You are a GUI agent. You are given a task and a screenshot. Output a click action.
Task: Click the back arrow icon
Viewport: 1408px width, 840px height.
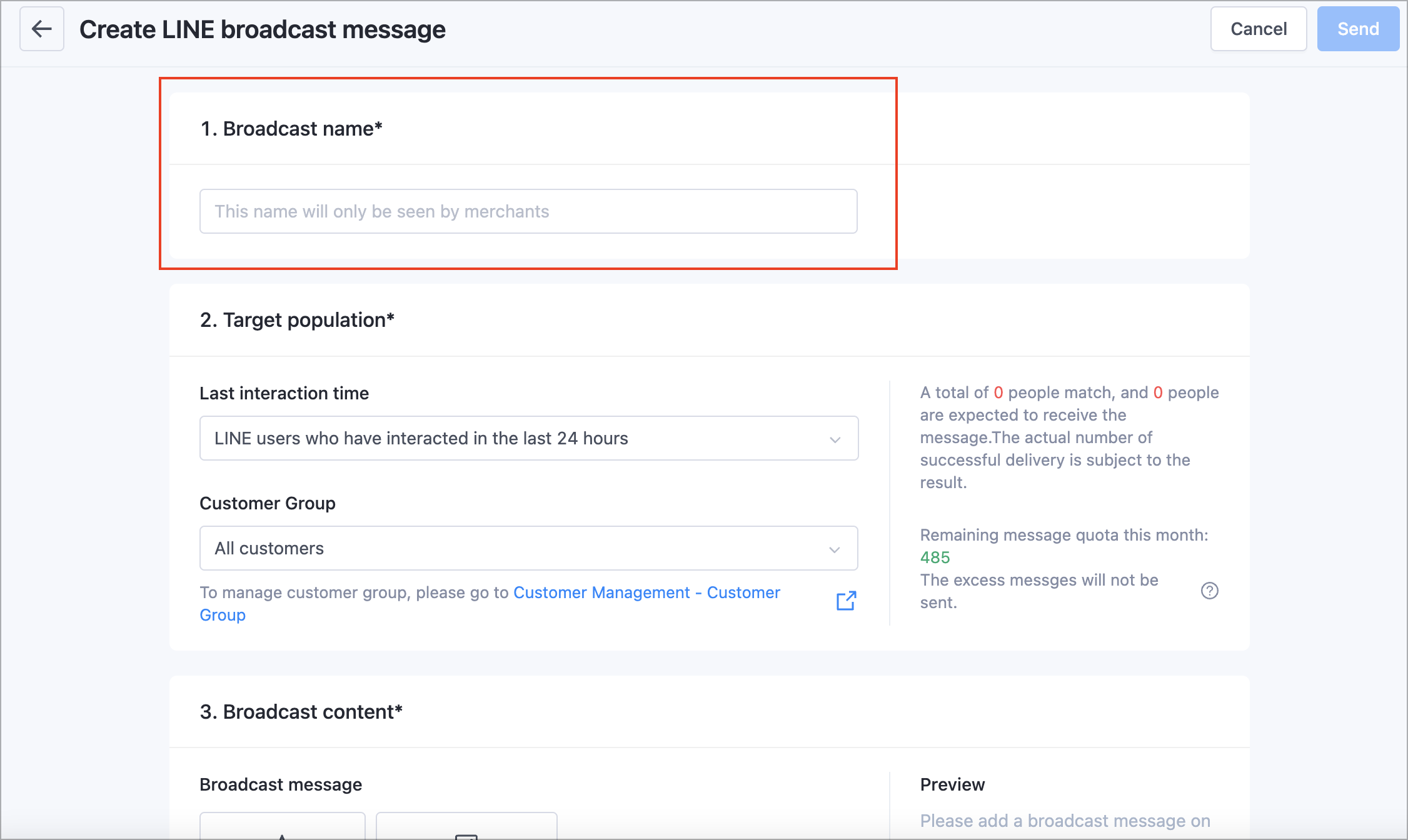[42, 29]
